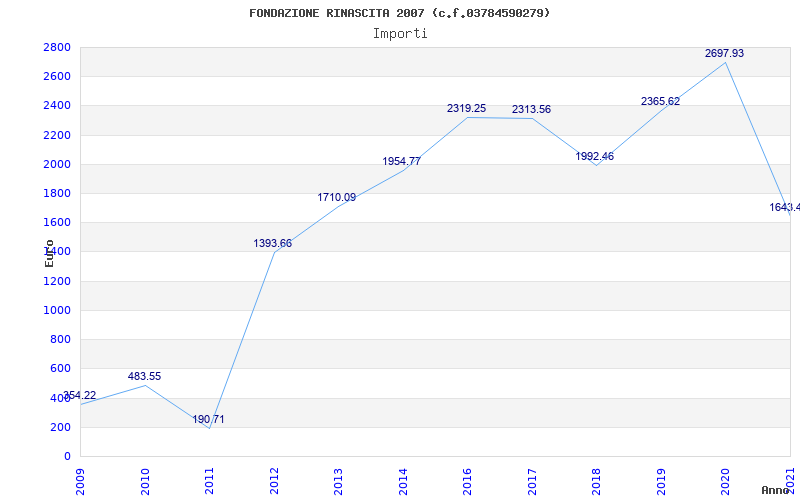Click the data label 2319.25
The width and height of the screenshot is (800, 500).
[466, 108]
